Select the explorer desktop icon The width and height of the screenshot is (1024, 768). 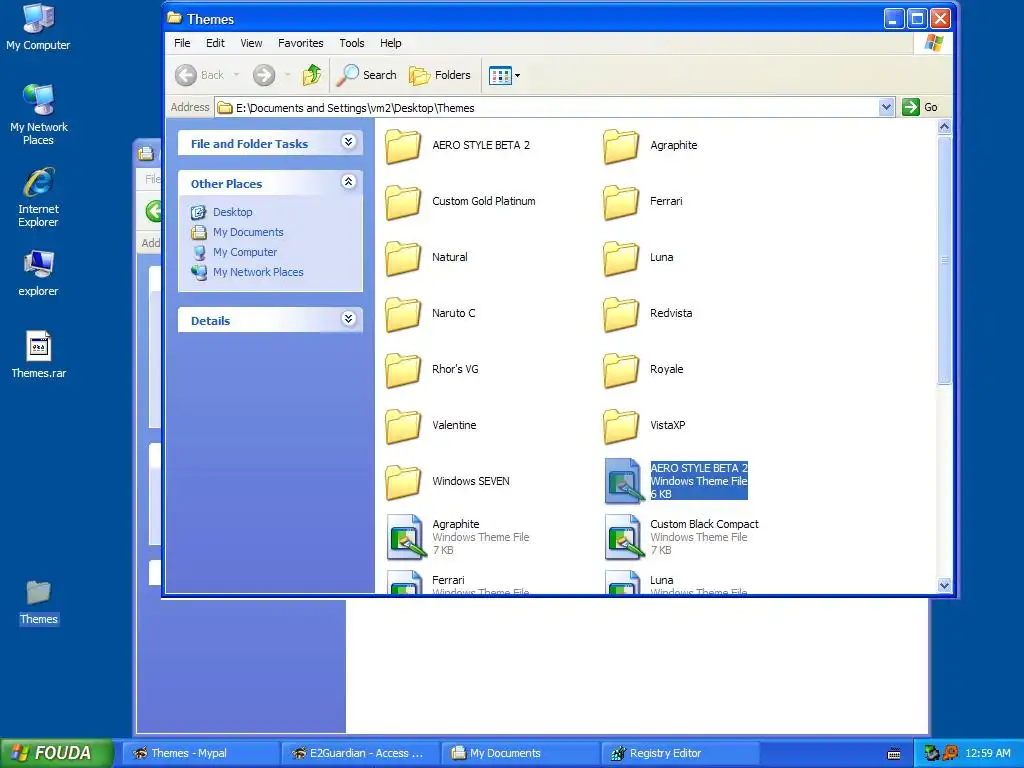coord(38,274)
